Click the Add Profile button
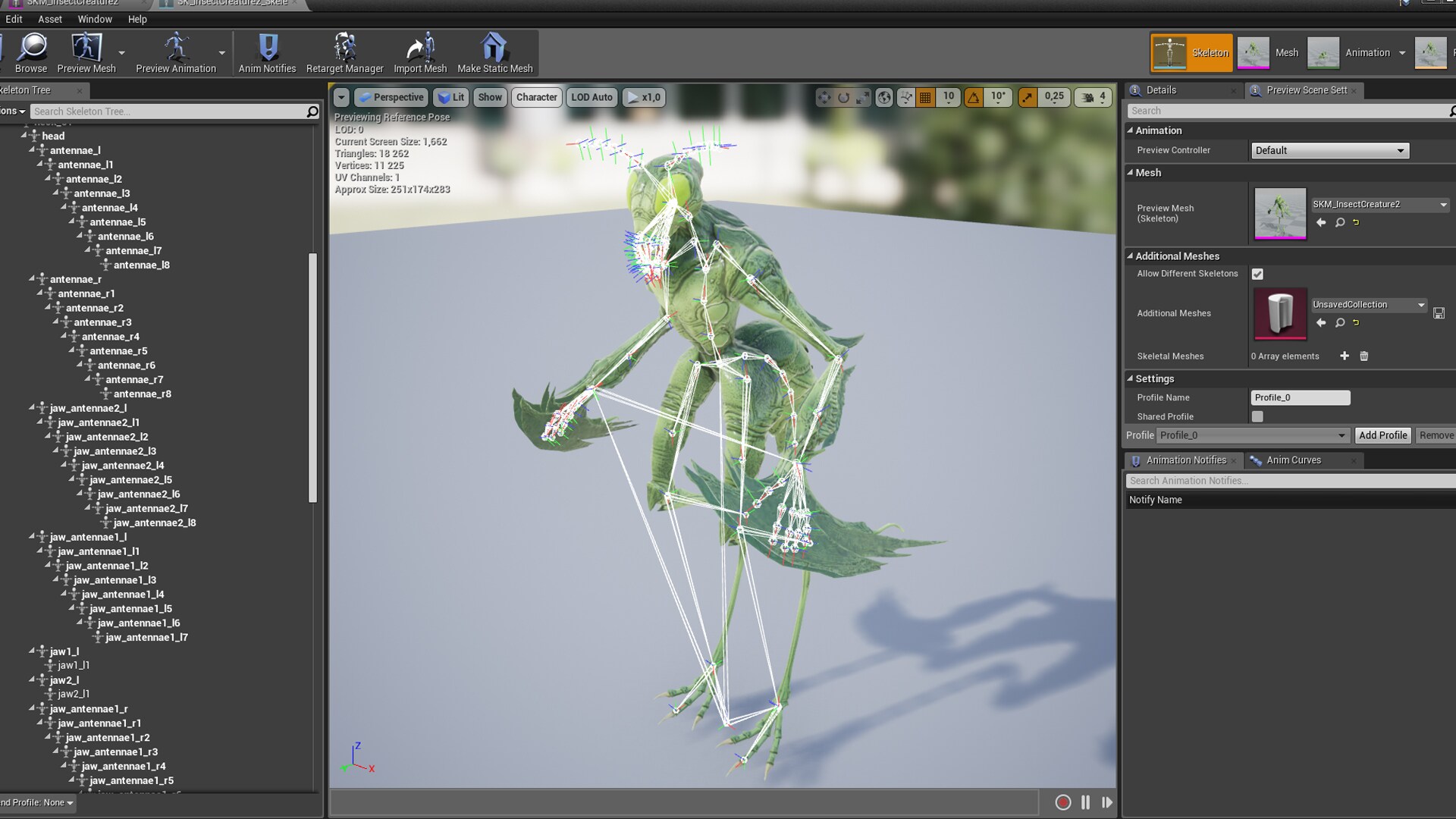Screen dimensions: 1456x819 pyautogui.click(x=1382, y=435)
